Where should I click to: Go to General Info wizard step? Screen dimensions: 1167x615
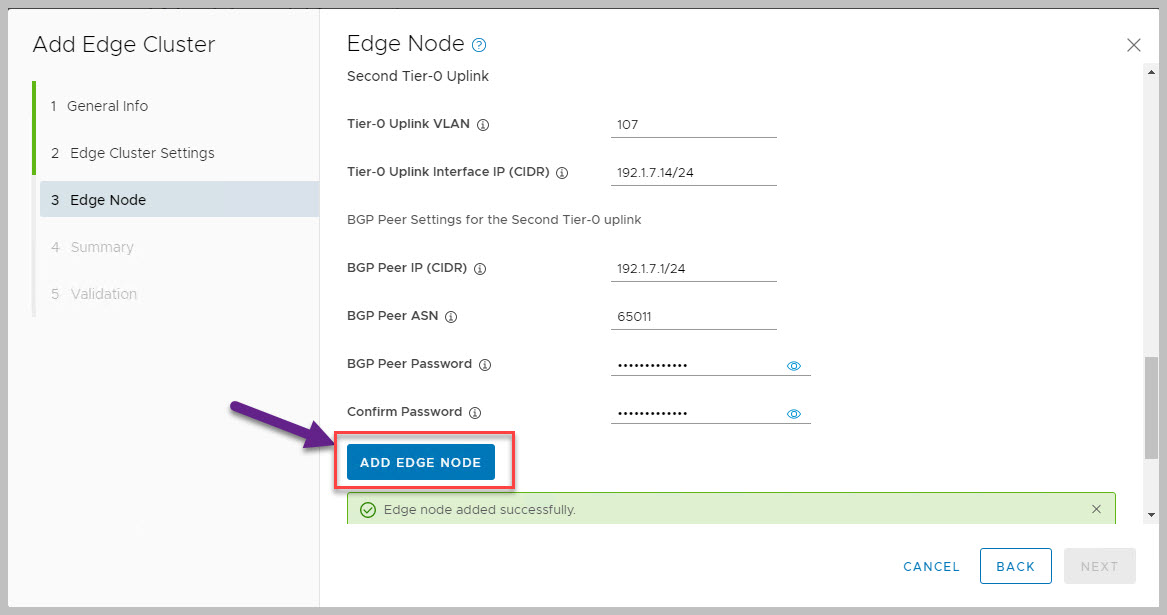(107, 106)
